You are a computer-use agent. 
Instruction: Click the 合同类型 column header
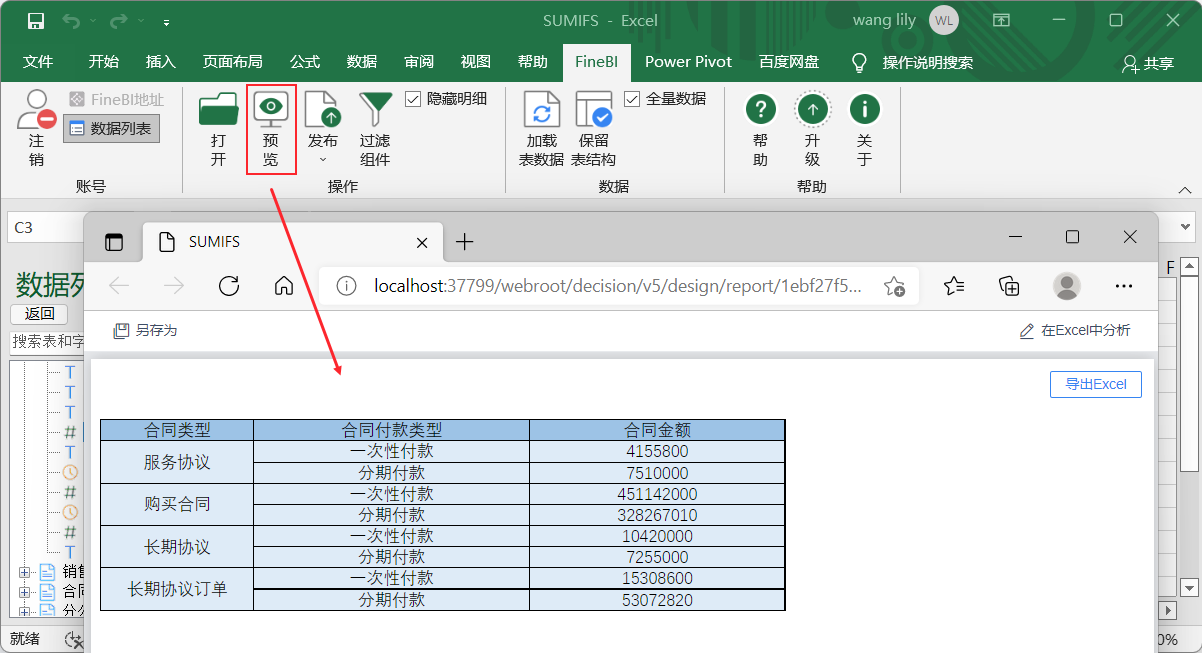177,430
